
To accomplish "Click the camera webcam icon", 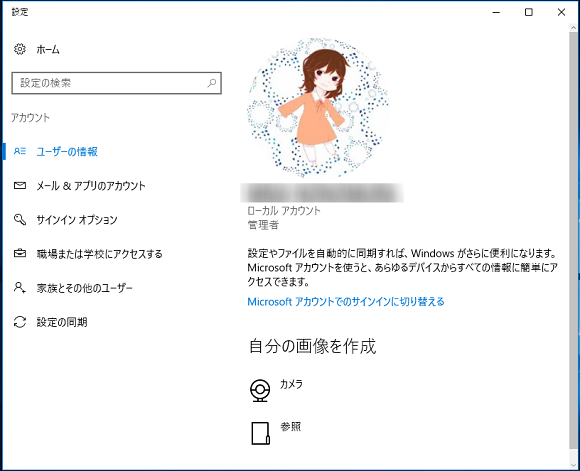I will (260, 390).
